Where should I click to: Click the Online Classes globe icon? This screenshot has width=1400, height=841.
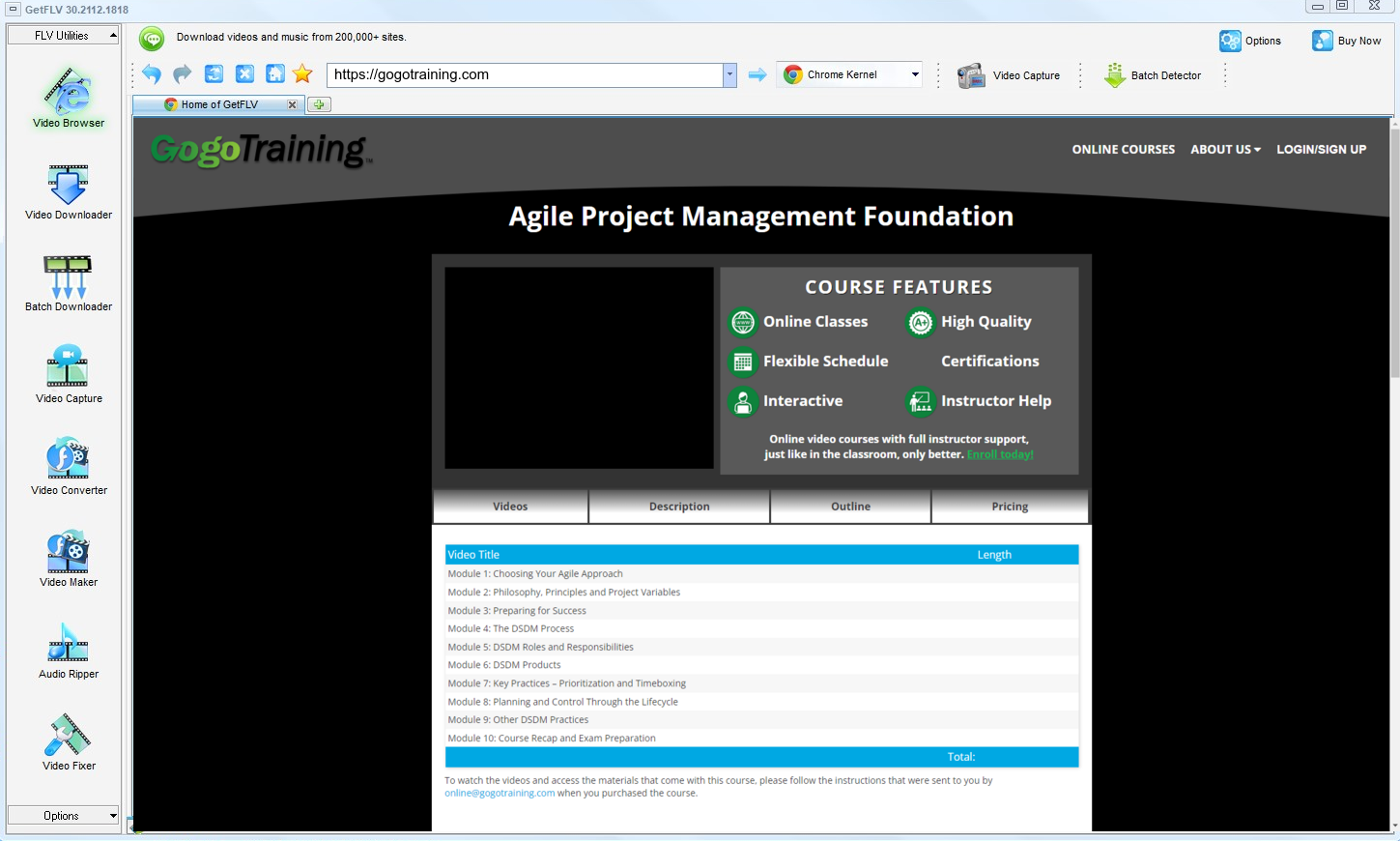coord(743,322)
